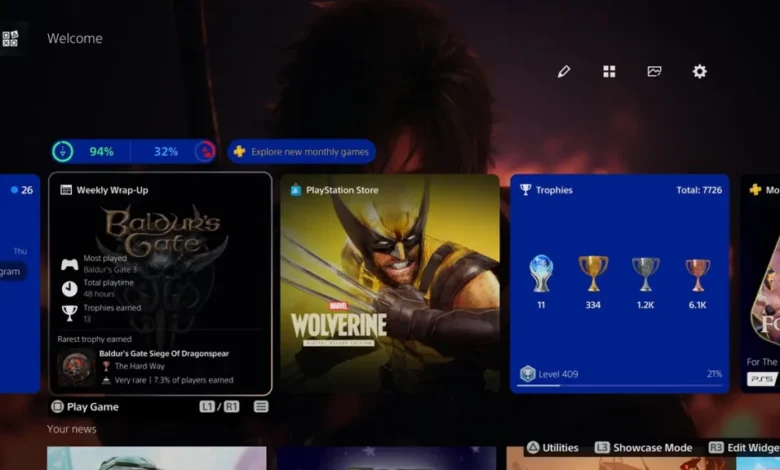
Task: Click the 21% level progress text
Action: click(x=714, y=374)
